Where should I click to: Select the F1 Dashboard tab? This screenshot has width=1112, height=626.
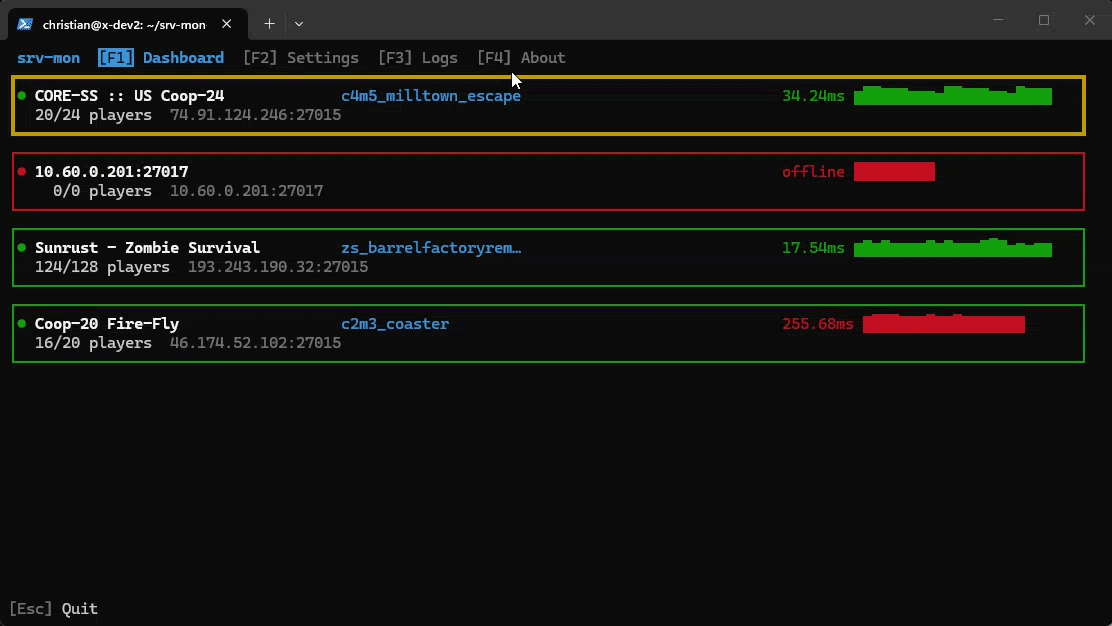click(x=161, y=57)
